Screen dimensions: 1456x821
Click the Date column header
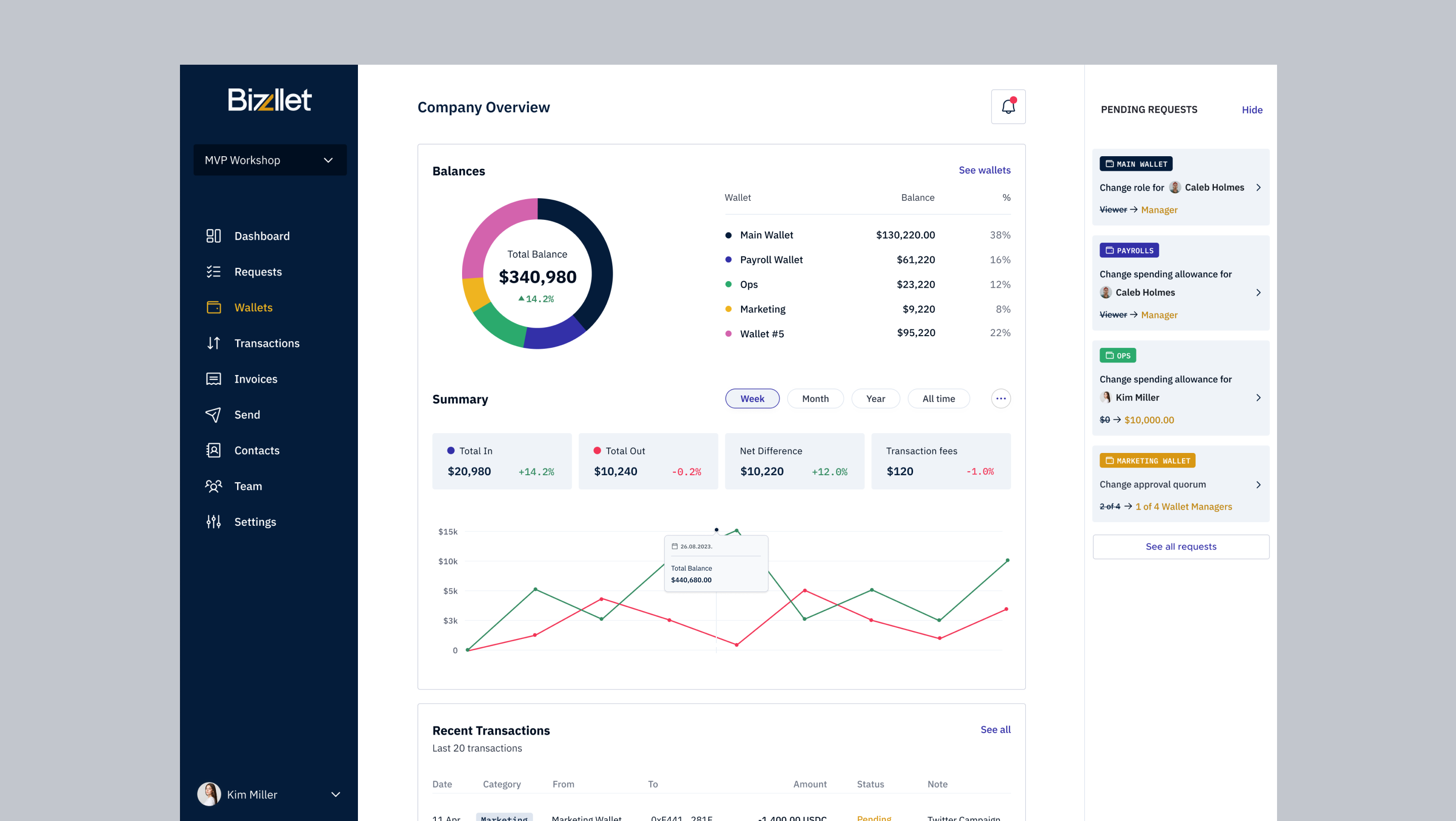click(441, 784)
